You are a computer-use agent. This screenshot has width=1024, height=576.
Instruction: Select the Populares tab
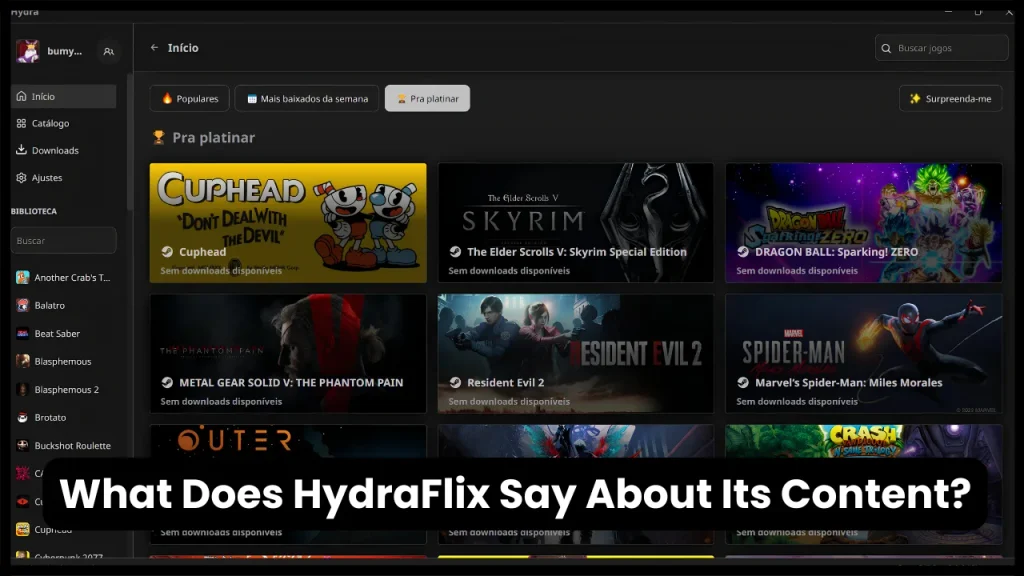pos(189,99)
